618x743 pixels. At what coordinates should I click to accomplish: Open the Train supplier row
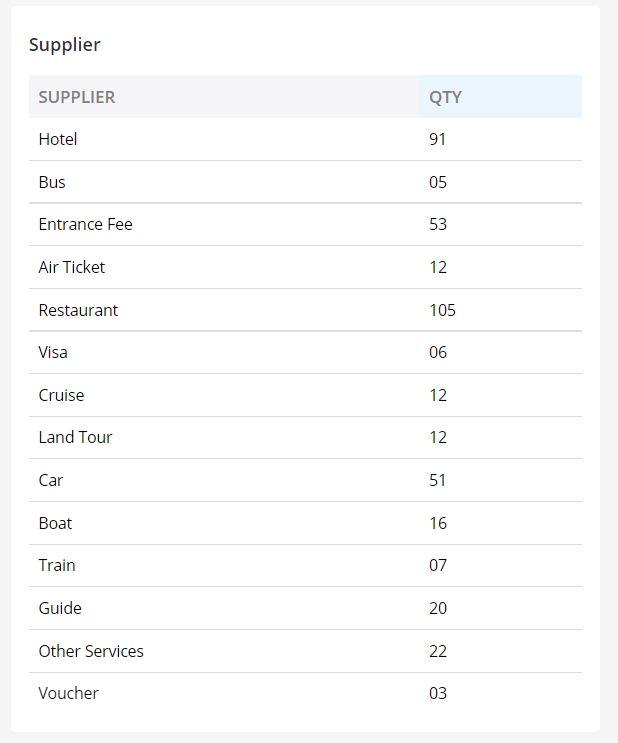(305, 565)
